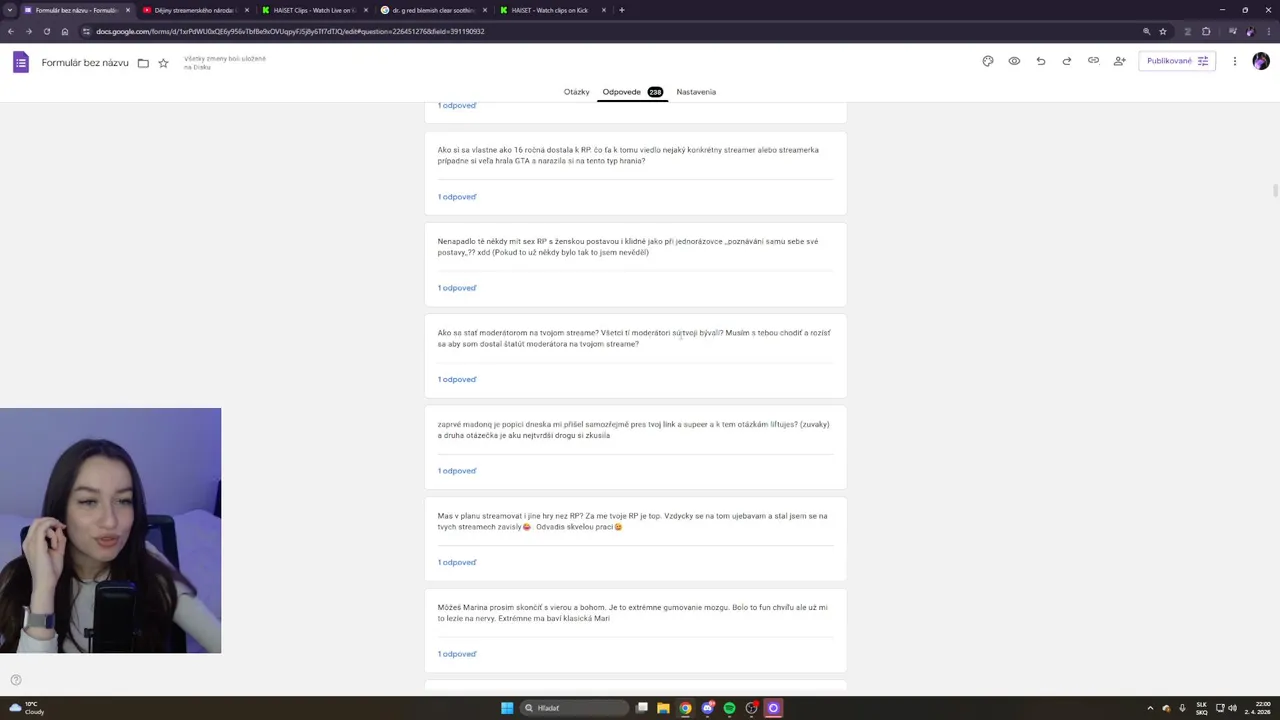
Task: Click the preview eye icon
Action: [1014, 61]
